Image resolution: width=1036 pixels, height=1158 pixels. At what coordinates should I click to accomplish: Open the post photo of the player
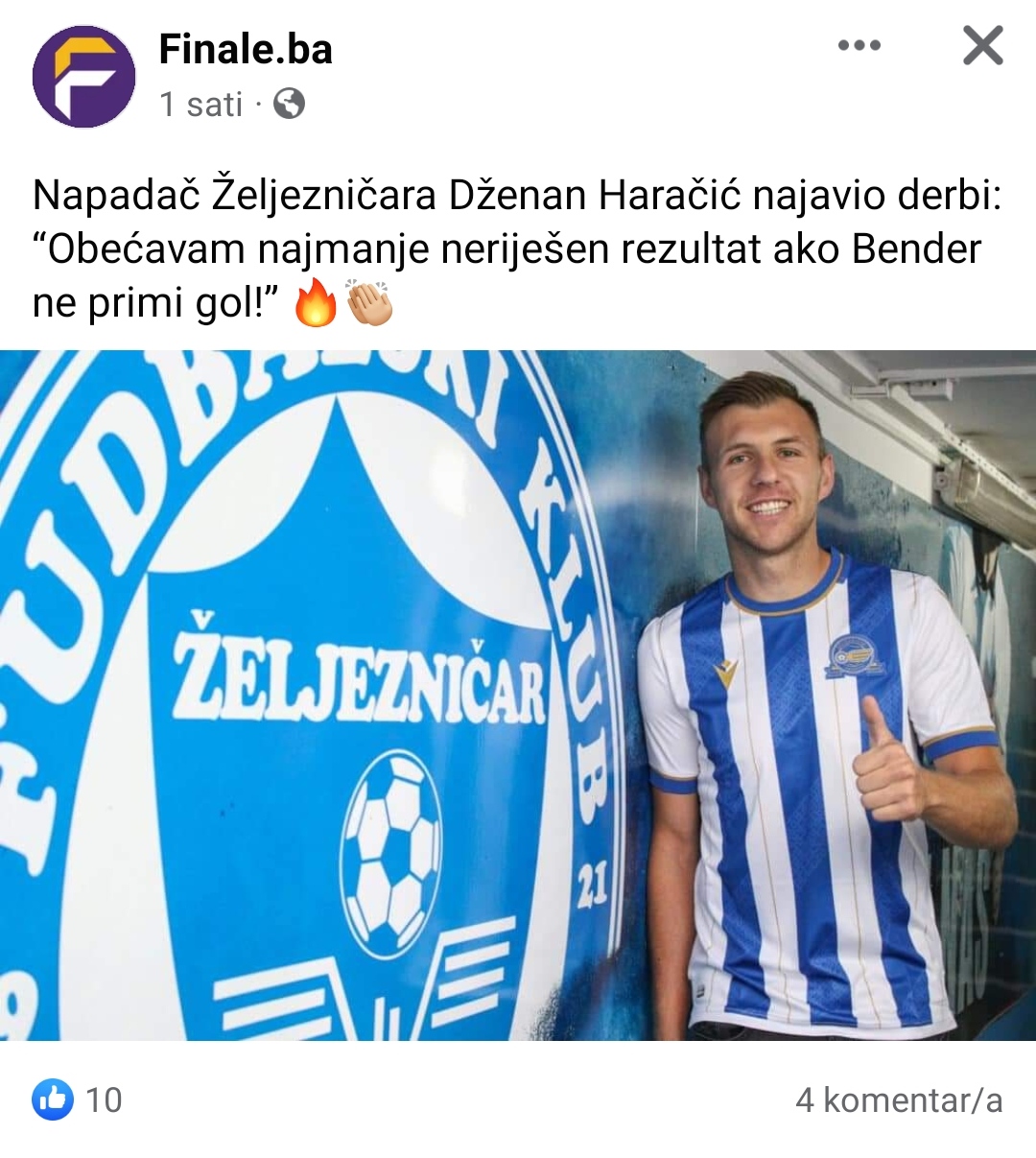point(518,696)
